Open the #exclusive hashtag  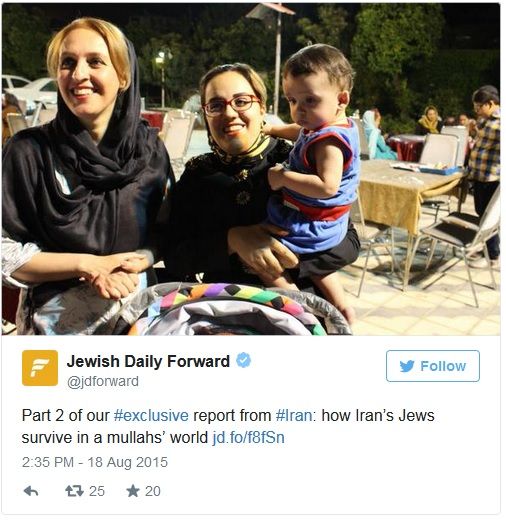click(x=151, y=416)
